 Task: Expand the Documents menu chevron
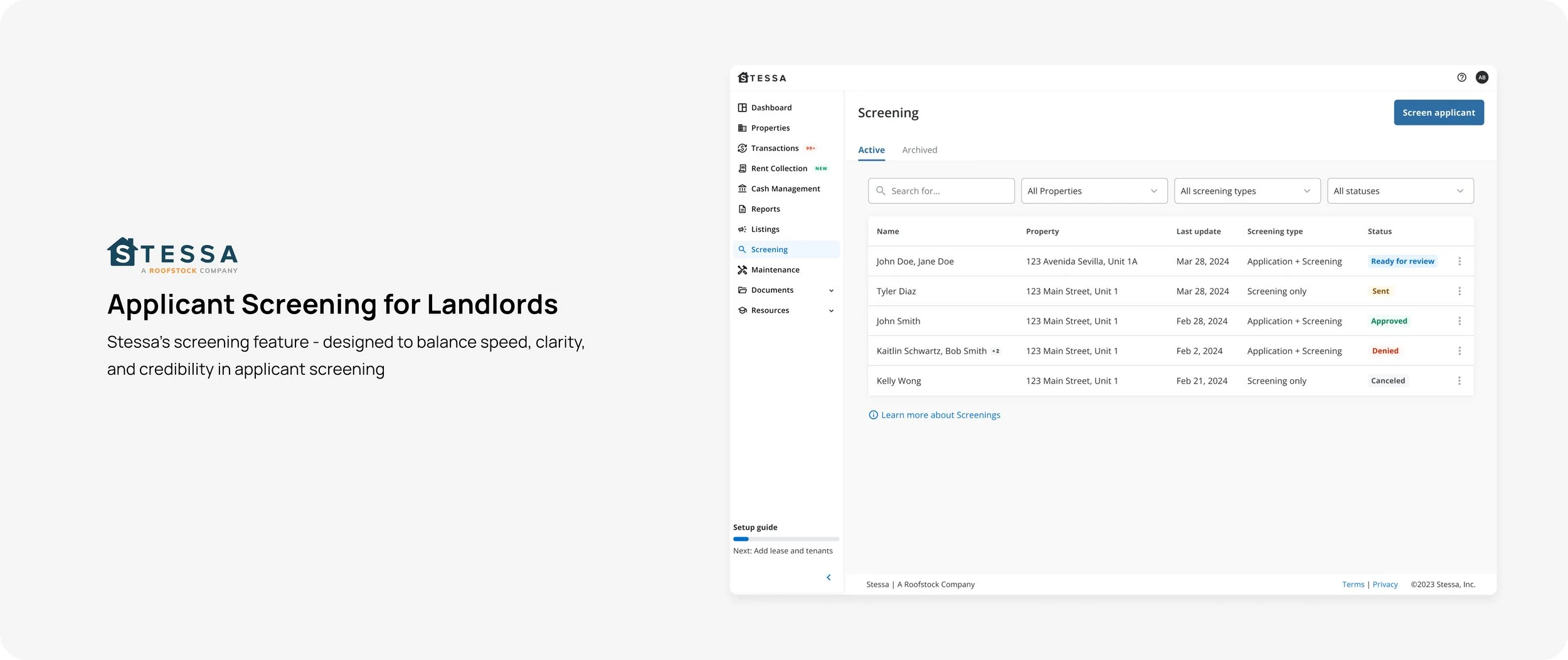point(831,291)
